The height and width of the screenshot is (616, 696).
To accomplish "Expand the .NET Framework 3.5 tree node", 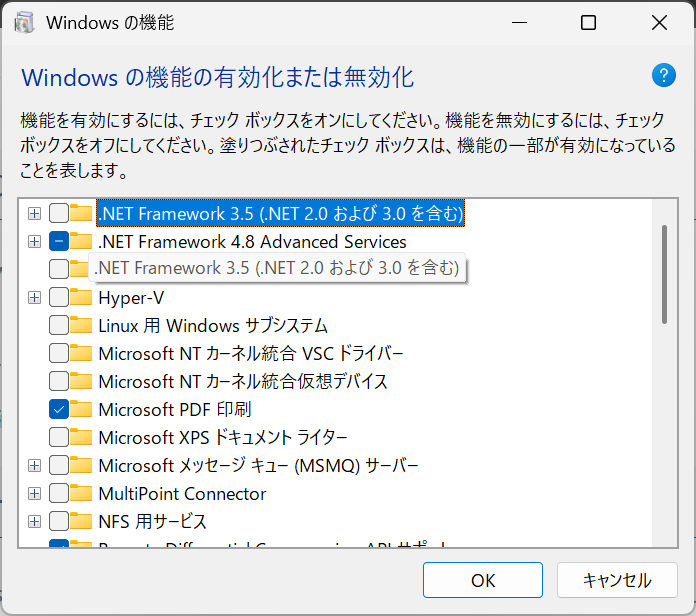I will (34, 214).
